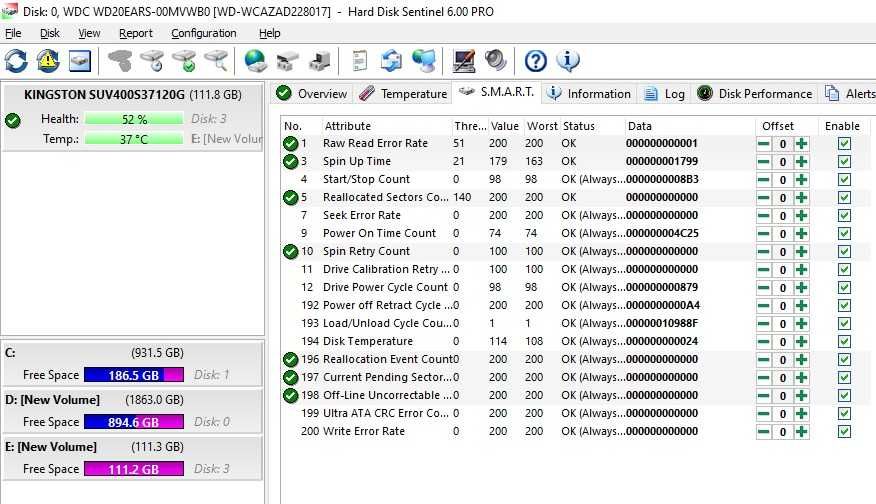This screenshot has width=876, height=504.
Task: Click the hard drive panel icon in toolbar
Action: click(x=80, y=61)
